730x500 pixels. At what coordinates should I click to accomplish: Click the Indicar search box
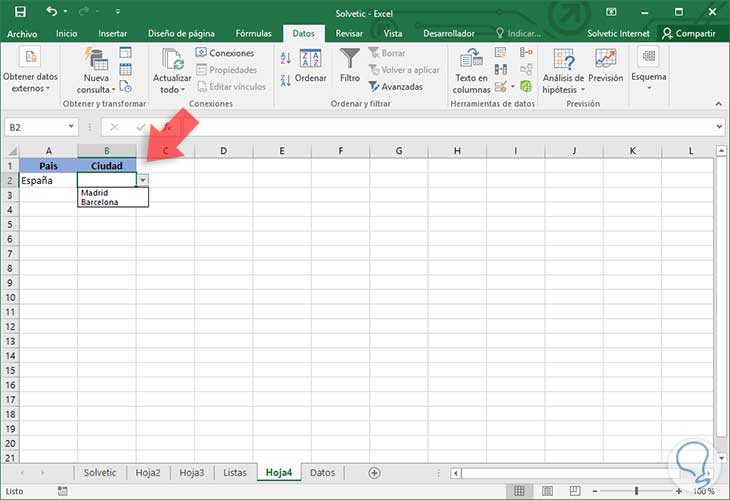click(x=518, y=34)
